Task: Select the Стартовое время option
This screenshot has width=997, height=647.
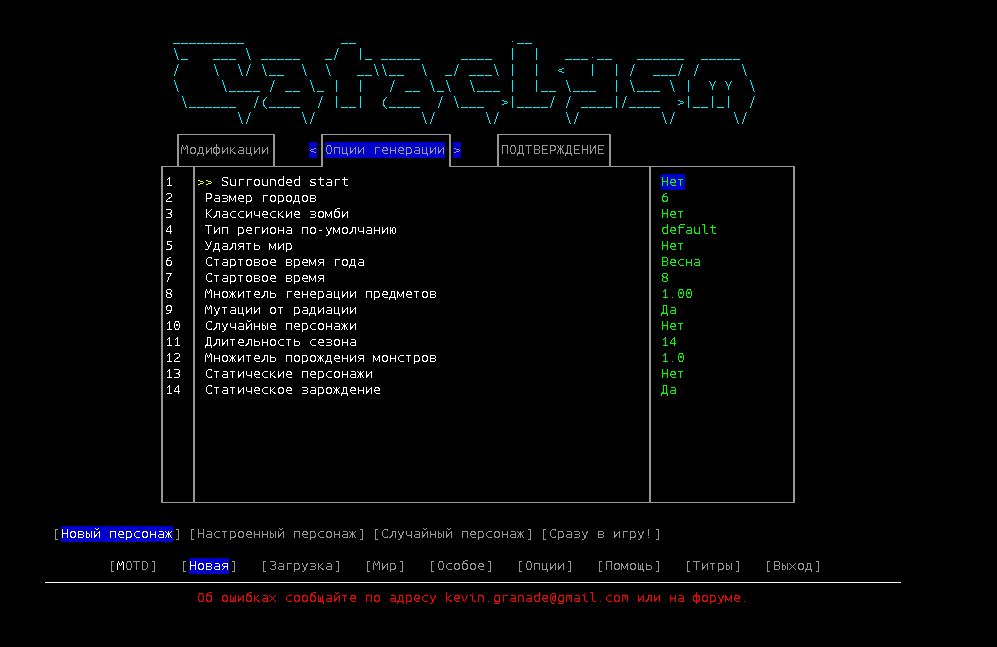Action: [x=265, y=278]
